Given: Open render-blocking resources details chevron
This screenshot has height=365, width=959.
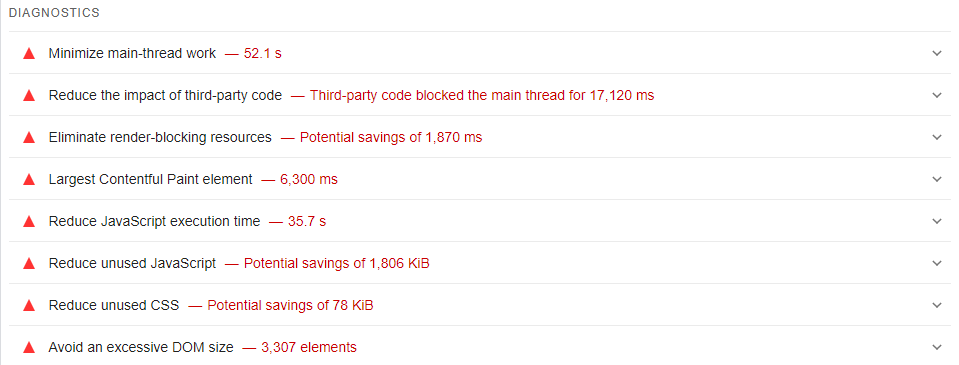Looking at the screenshot, I should point(936,138).
